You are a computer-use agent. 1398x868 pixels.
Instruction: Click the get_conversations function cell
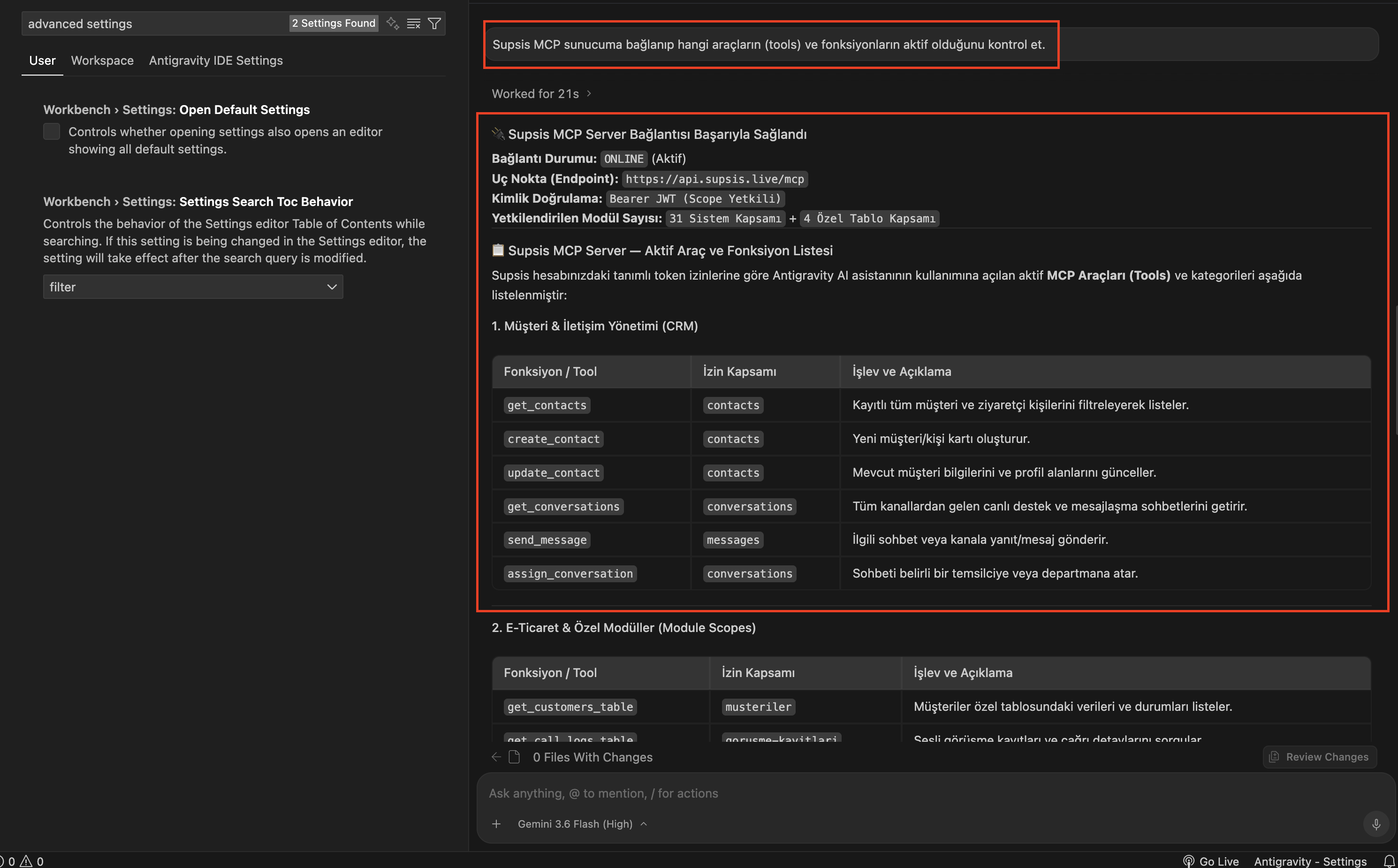click(563, 506)
